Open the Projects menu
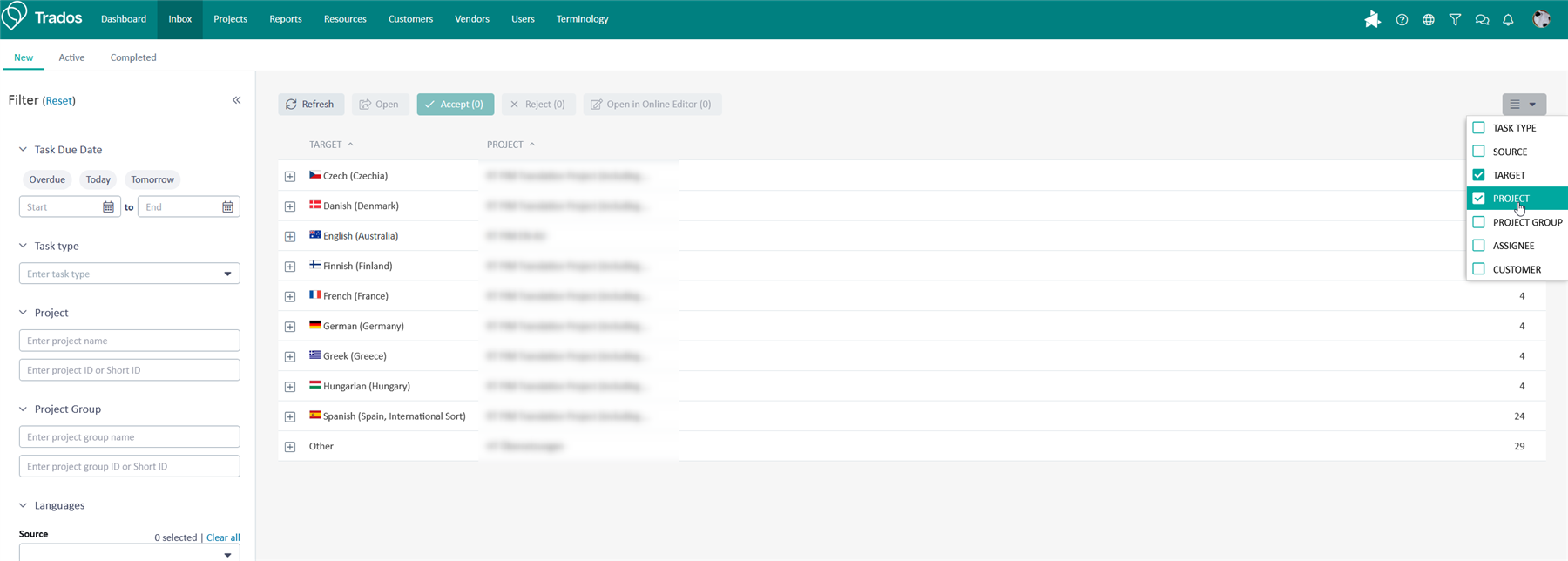Viewport: 1568px width, 561px height. tap(230, 19)
